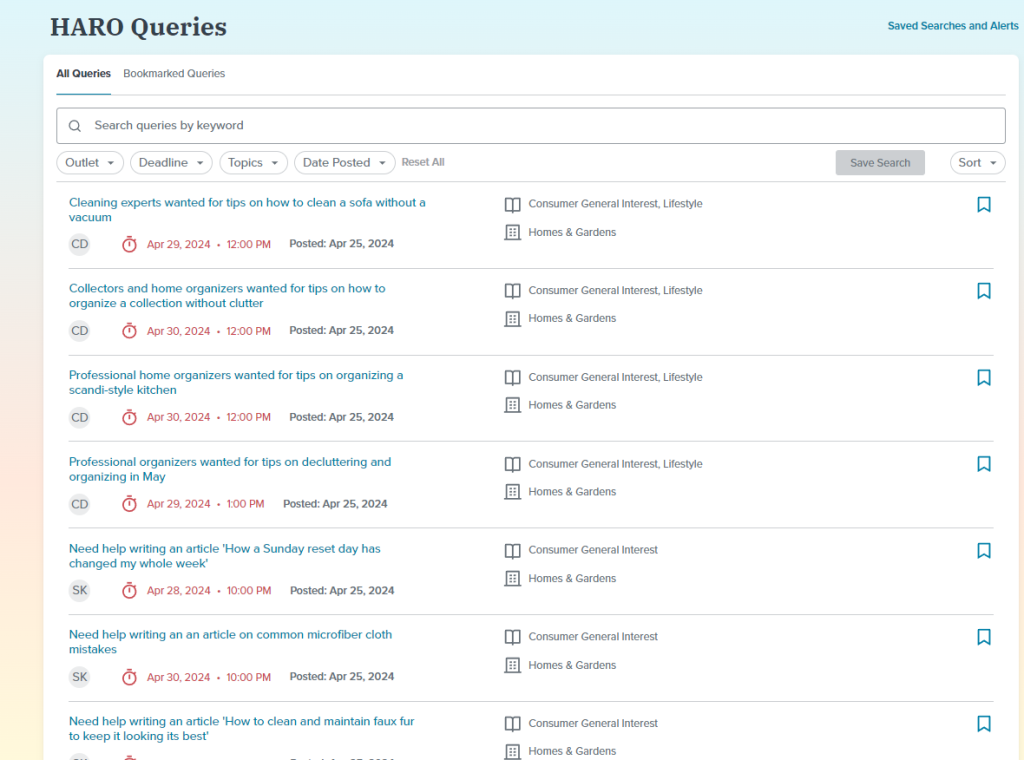The image size is (1024, 760).
Task: Click the Save Search button
Action: pos(880,163)
